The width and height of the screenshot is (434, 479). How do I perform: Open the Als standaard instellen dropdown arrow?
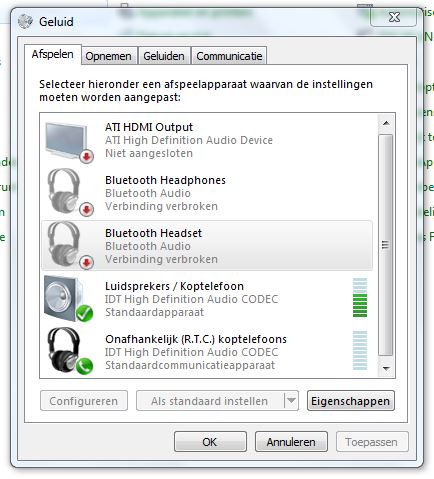(x=291, y=400)
